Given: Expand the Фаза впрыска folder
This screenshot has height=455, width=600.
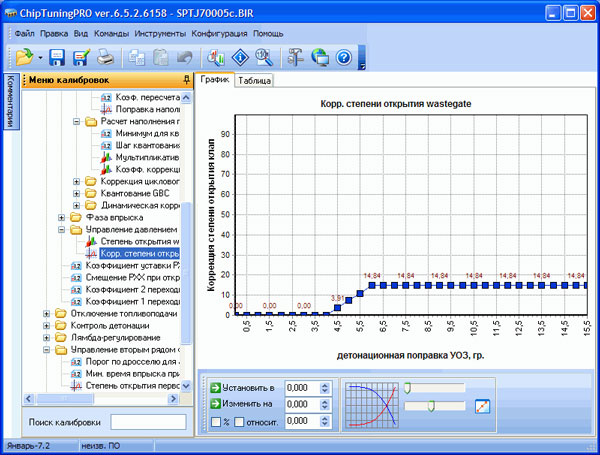Looking at the screenshot, I should coord(62,217).
